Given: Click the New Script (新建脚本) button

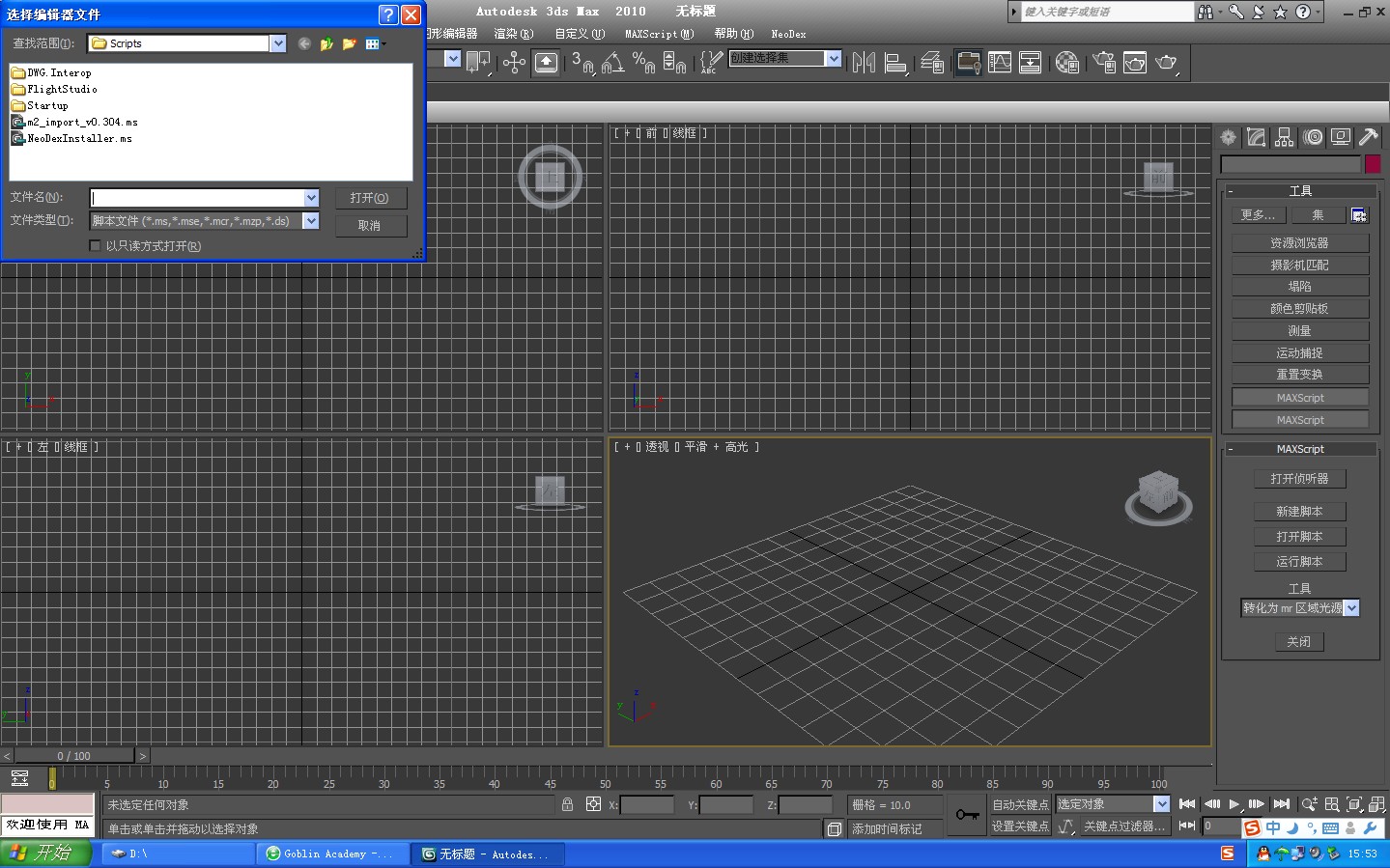Looking at the screenshot, I should click(x=1299, y=512).
